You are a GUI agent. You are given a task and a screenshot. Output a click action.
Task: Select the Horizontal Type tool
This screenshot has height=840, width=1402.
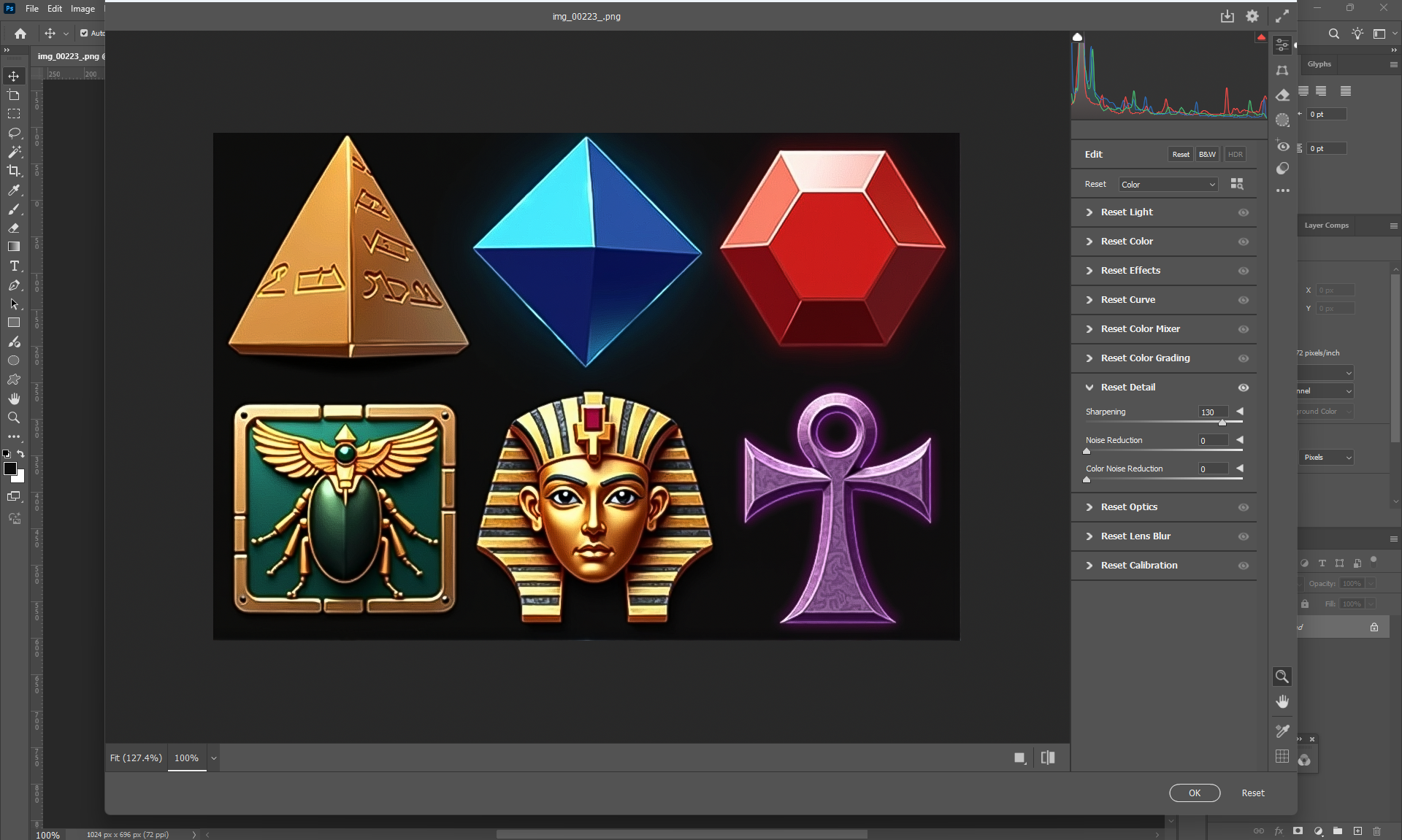[14, 266]
